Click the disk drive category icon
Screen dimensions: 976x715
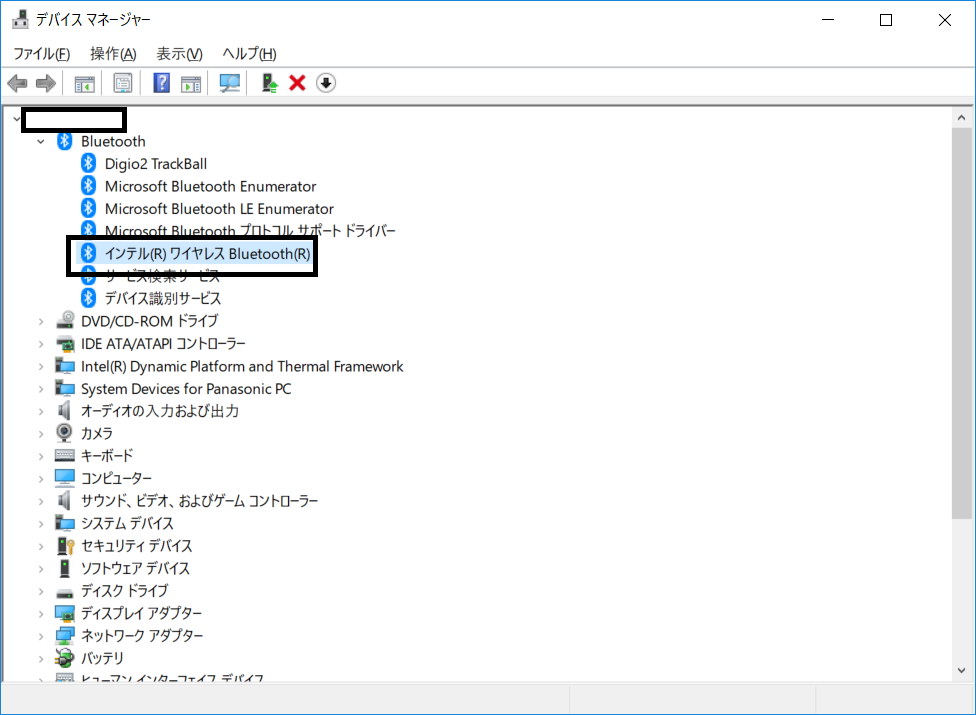[65, 592]
